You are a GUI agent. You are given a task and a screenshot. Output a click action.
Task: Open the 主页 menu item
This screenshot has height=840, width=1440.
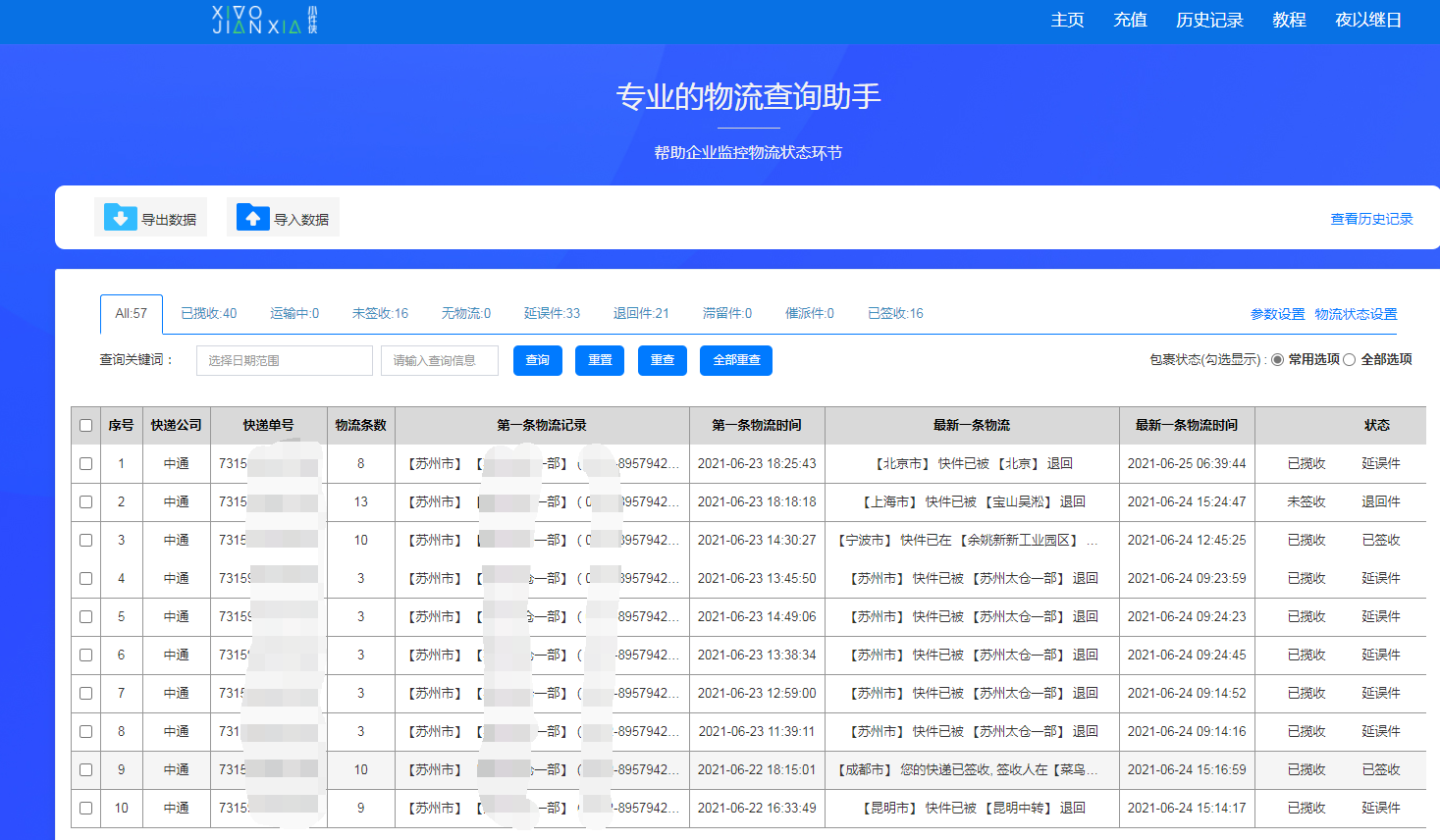pyautogui.click(x=1067, y=20)
